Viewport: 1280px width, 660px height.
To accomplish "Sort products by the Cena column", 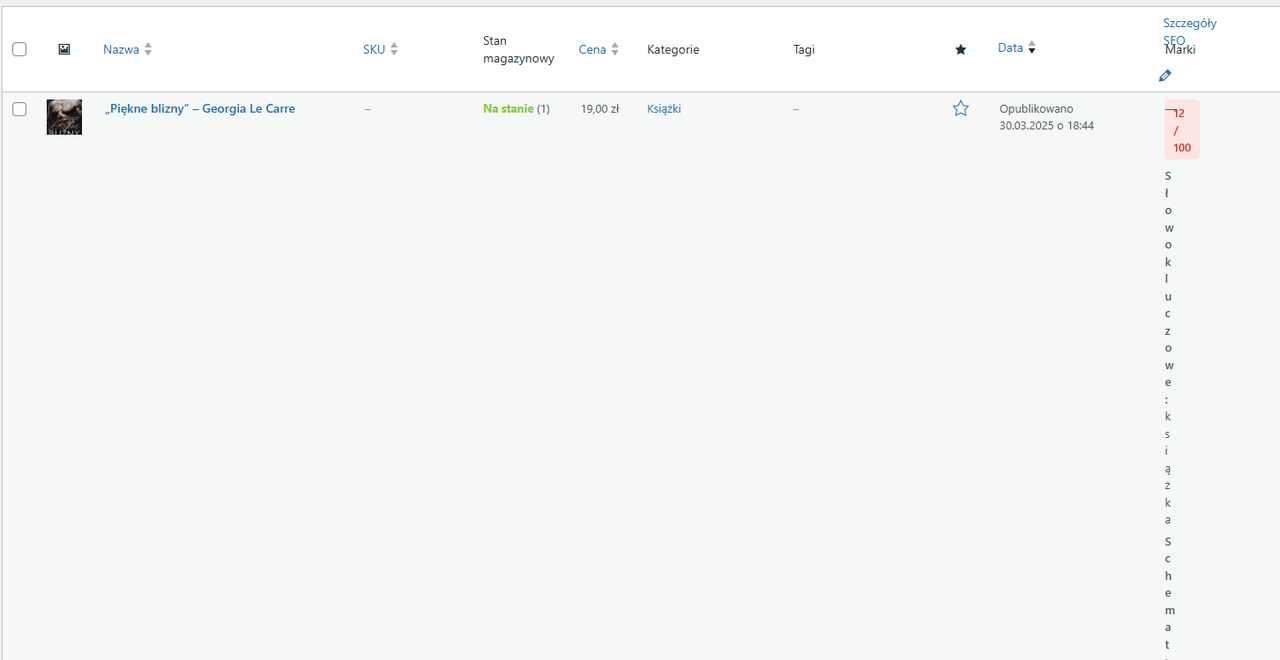I will pos(592,49).
